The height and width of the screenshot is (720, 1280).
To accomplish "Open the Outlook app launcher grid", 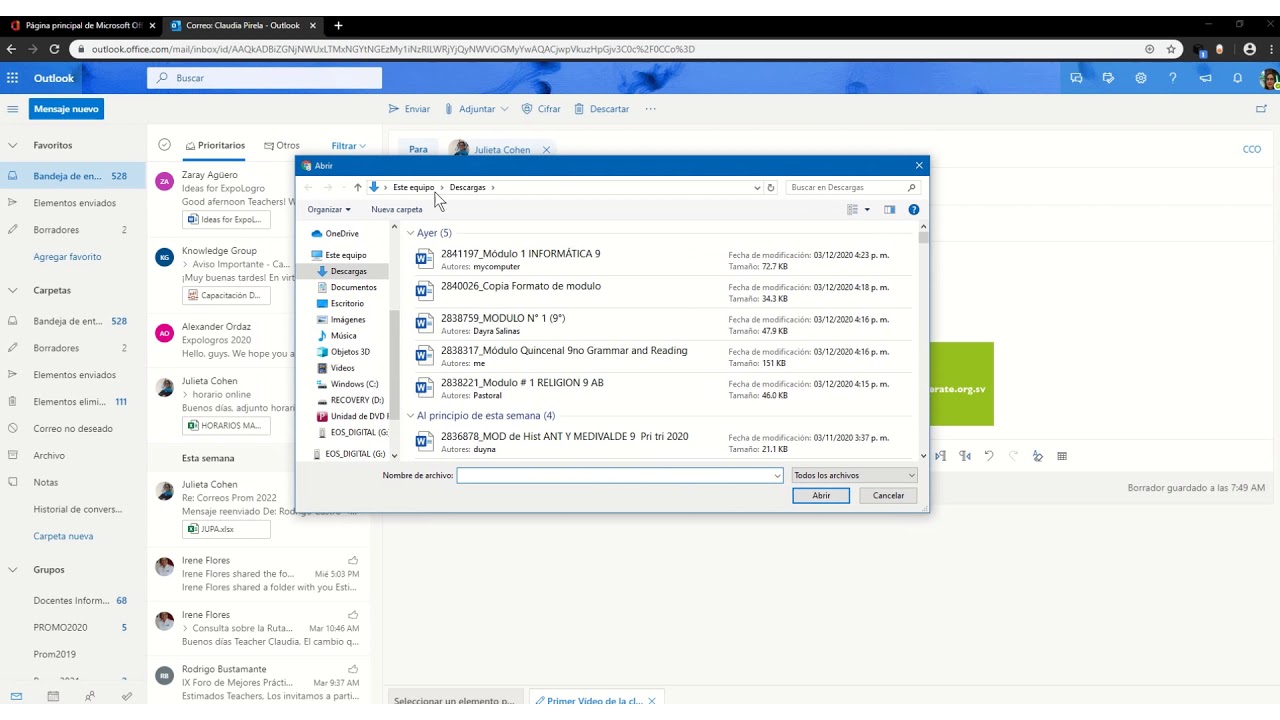I will click(12, 78).
